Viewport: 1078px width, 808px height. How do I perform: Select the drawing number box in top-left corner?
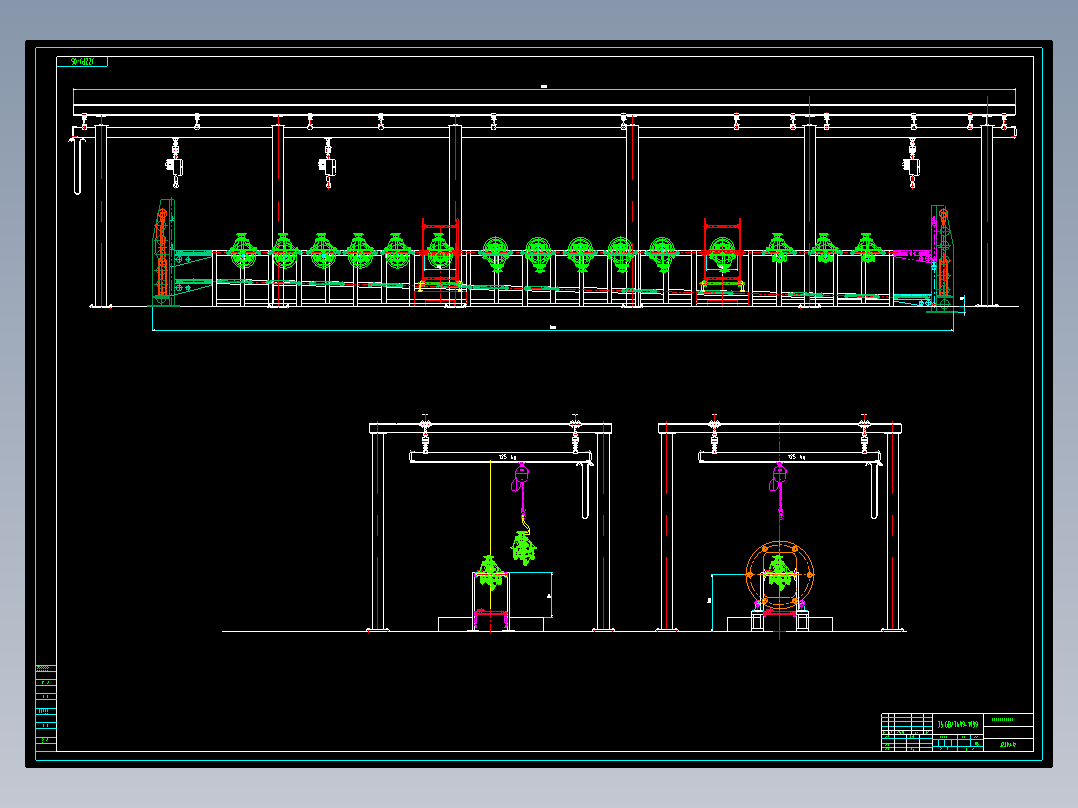pyautogui.click(x=82, y=62)
